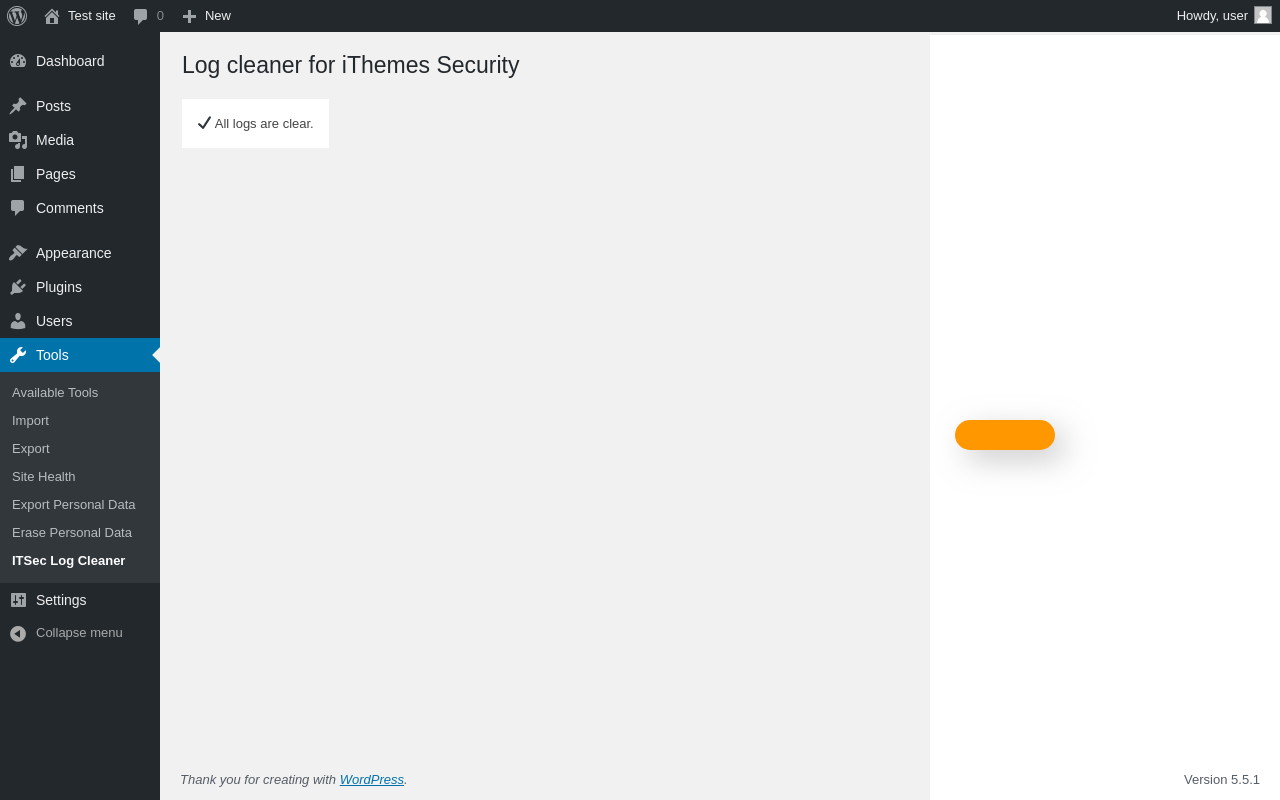Open Export Personal Data submenu
Viewport: 1280px width, 800px height.
74,505
